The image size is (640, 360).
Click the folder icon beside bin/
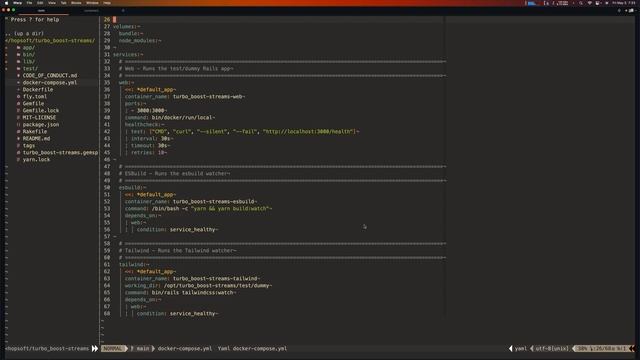pos(18,54)
